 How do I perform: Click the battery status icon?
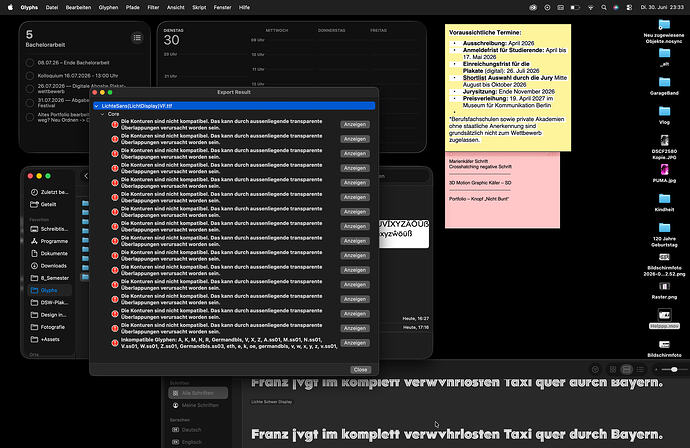pos(575,7)
